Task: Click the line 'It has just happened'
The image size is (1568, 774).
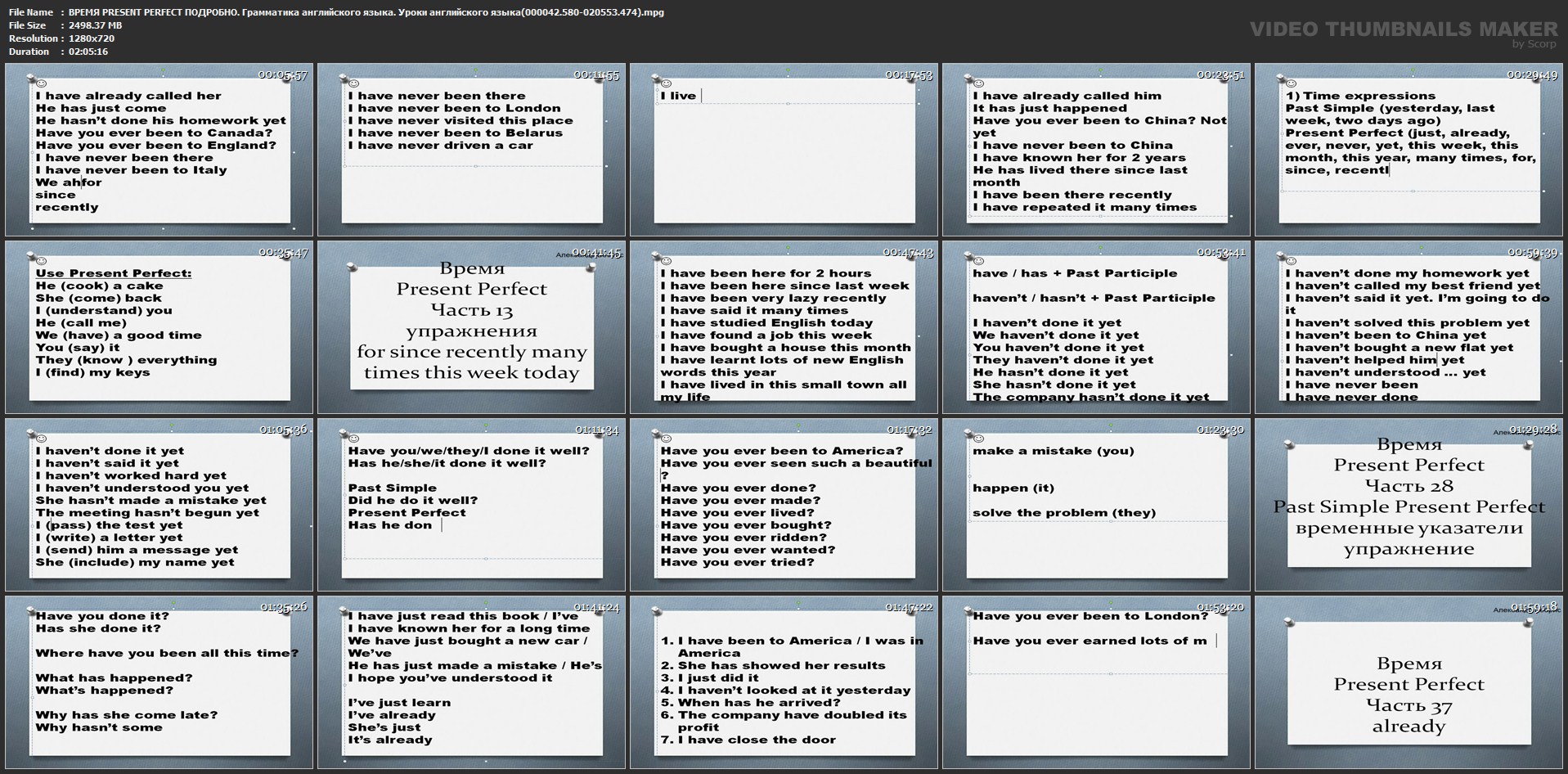Action: pos(1049,108)
